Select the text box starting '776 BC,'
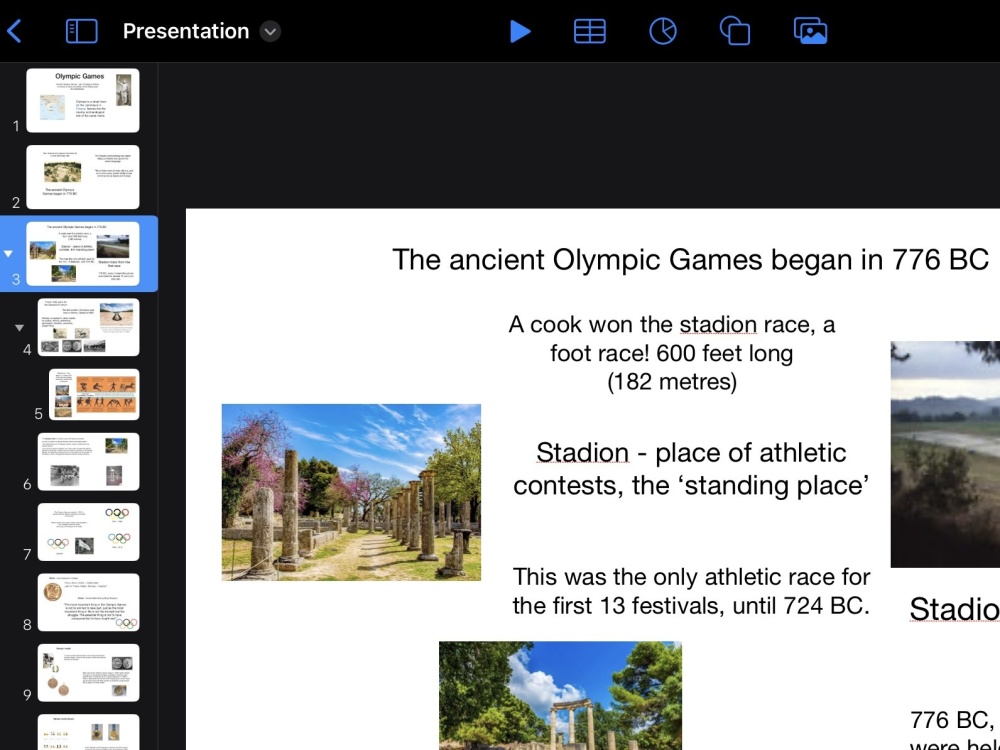This screenshot has height=750, width=1000. 954,730
